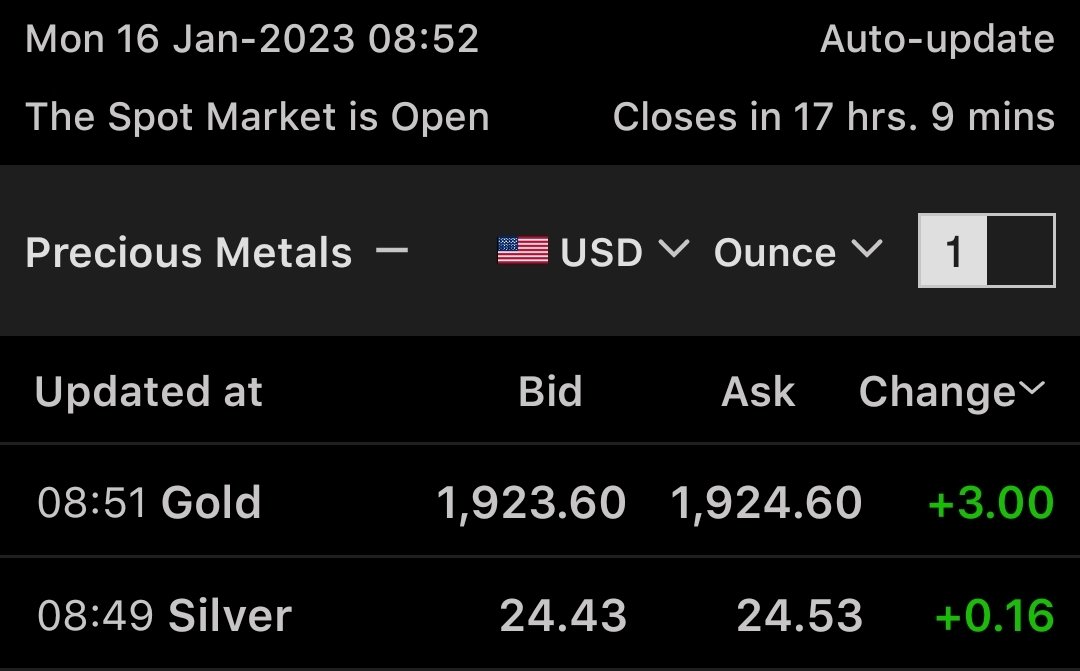Click Silver change value +0.16
Screen dimensions: 1080x671
coord(995,615)
